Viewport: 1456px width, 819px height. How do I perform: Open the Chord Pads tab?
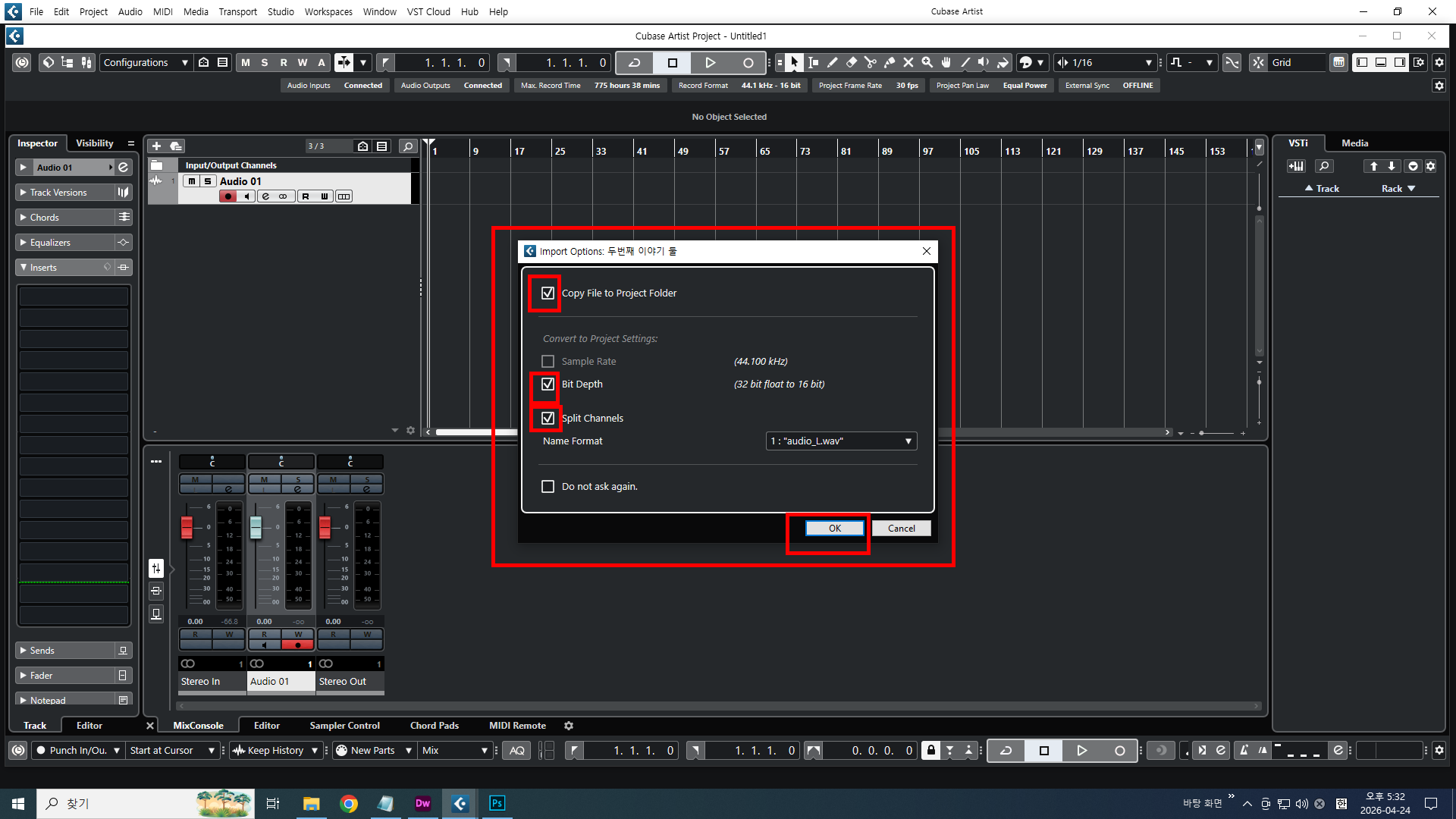point(435,726)
